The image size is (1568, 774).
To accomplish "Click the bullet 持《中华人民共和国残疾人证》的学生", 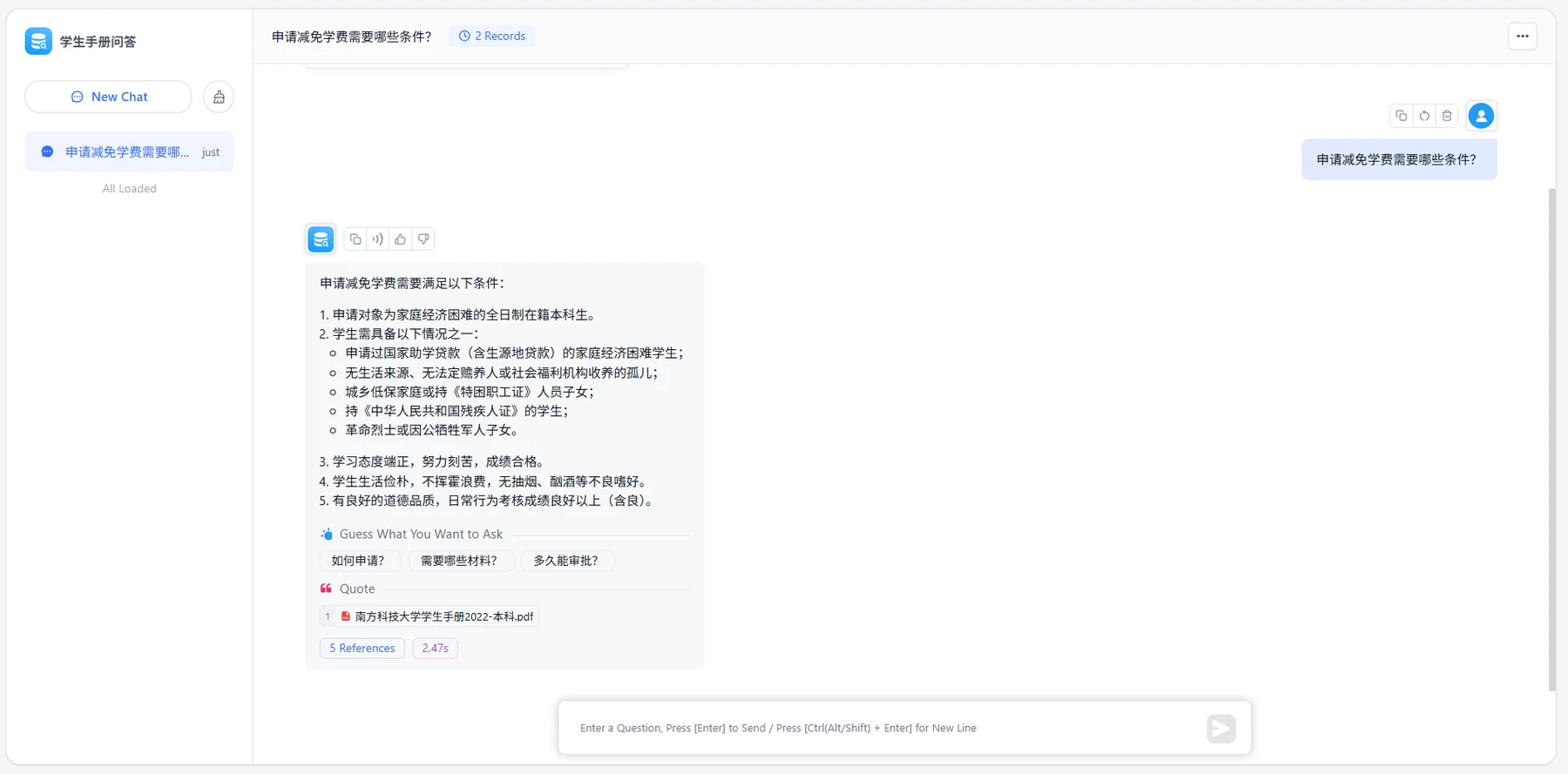I will (456, 411).
